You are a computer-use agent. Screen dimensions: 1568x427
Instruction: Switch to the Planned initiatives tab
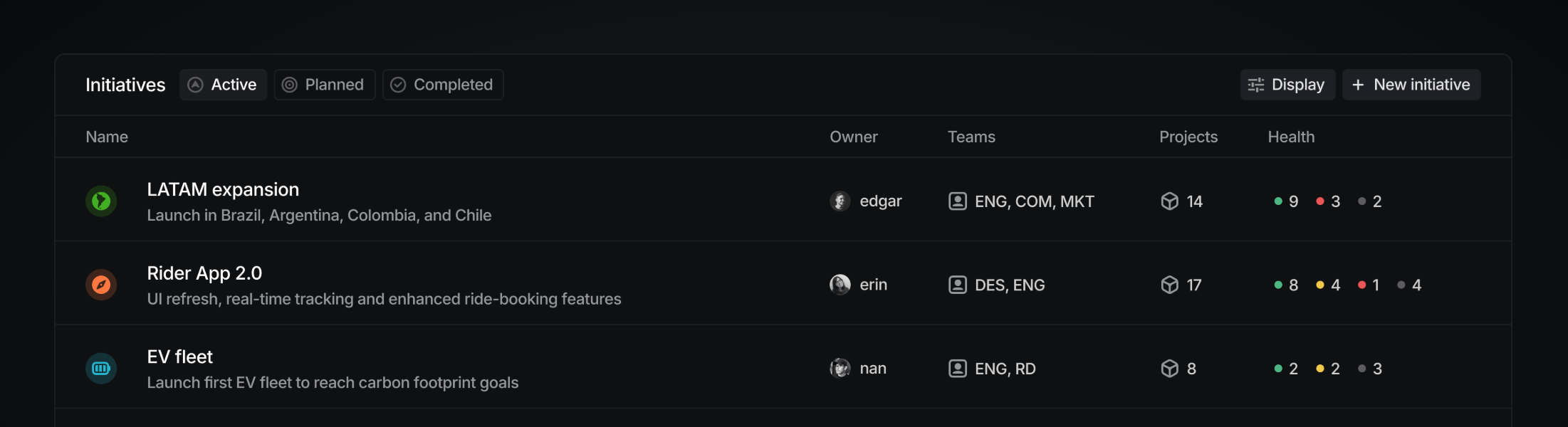pos(325,85)
